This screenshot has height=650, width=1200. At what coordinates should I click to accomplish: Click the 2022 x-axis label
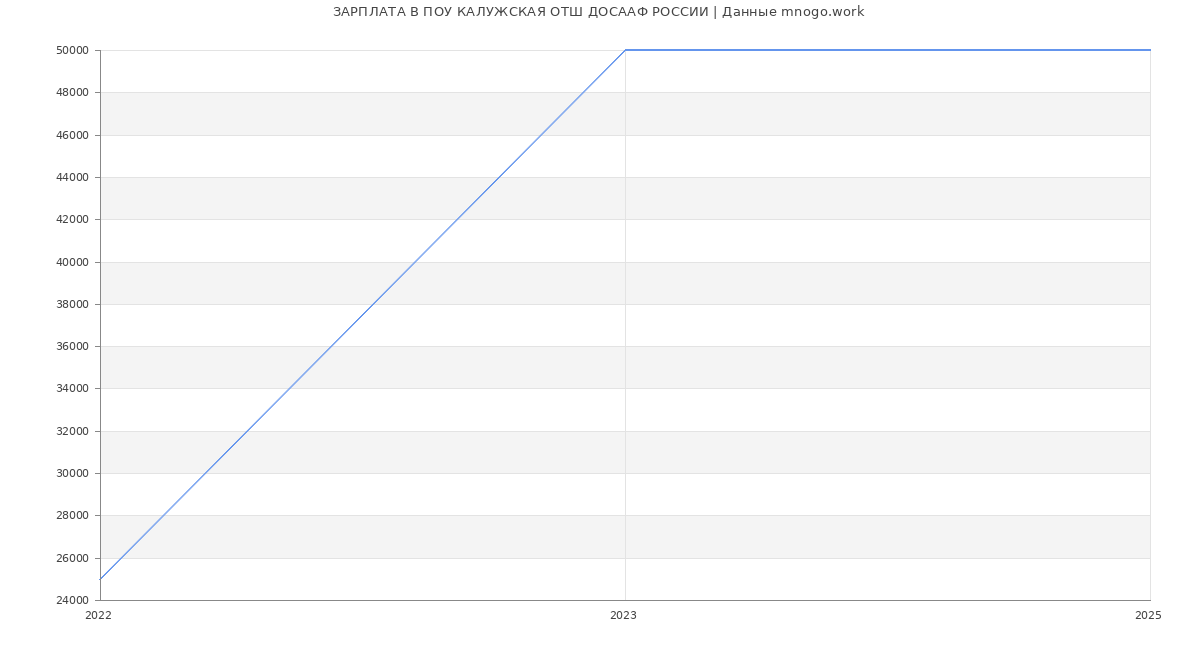(x=99, y=616)
